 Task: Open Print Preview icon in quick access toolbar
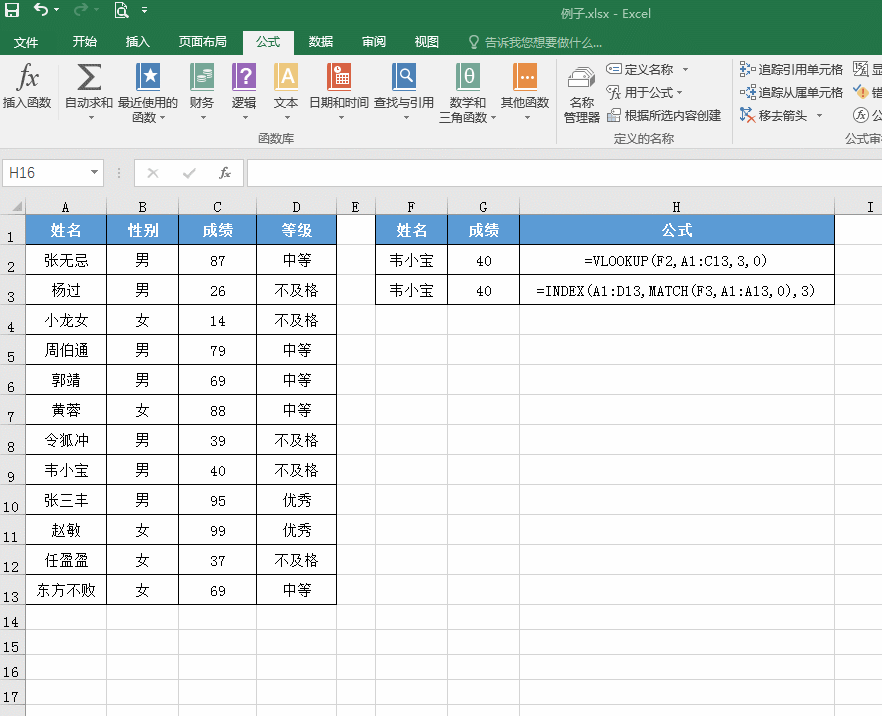pyautogui.click(x=122, y=10)
